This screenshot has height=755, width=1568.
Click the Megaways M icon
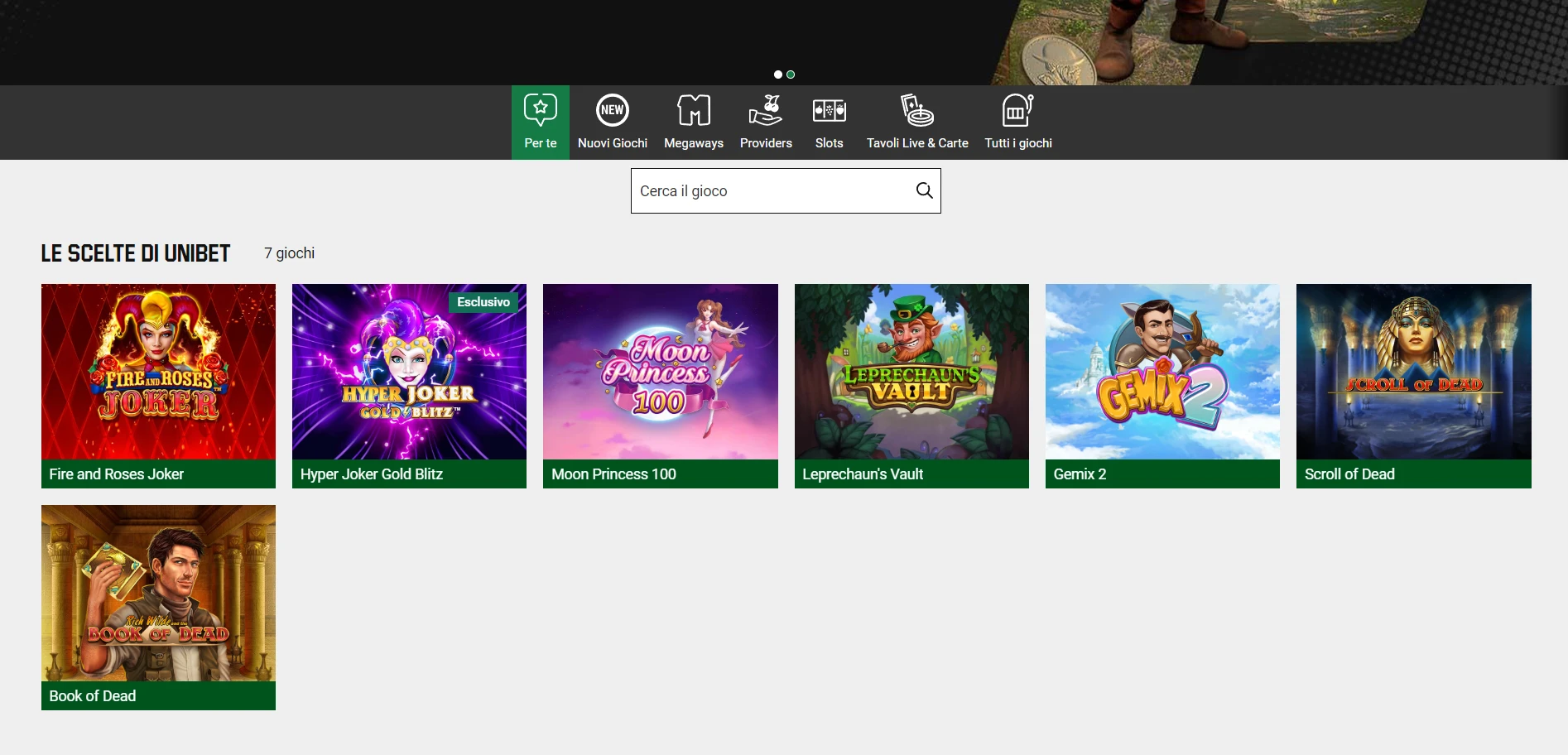(694, 110)
